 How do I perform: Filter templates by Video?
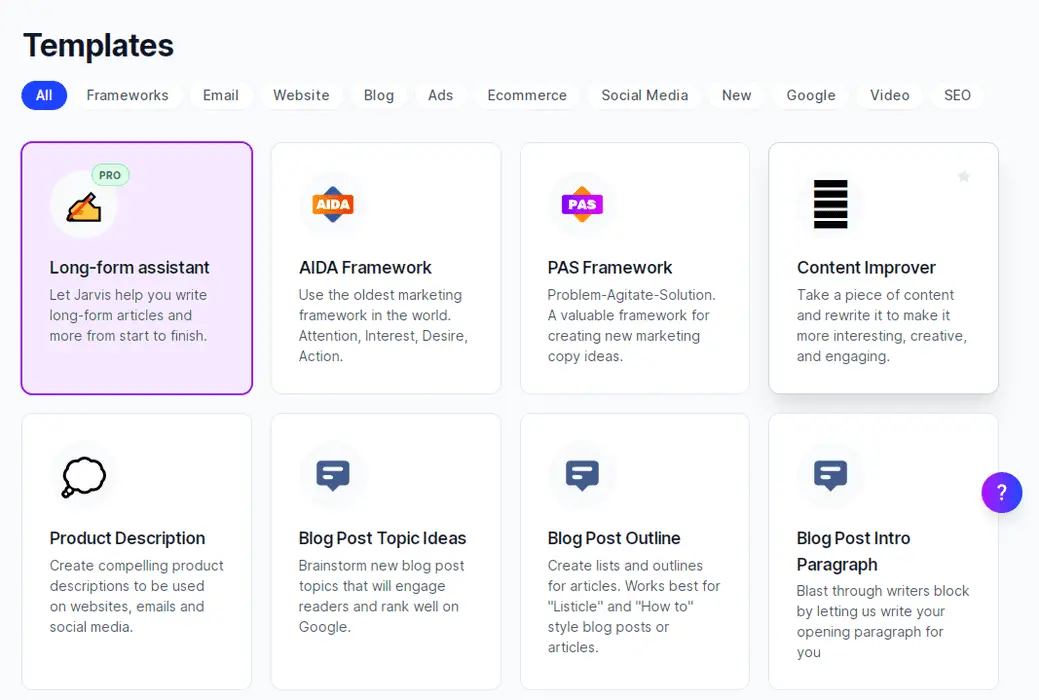(889, 95)
